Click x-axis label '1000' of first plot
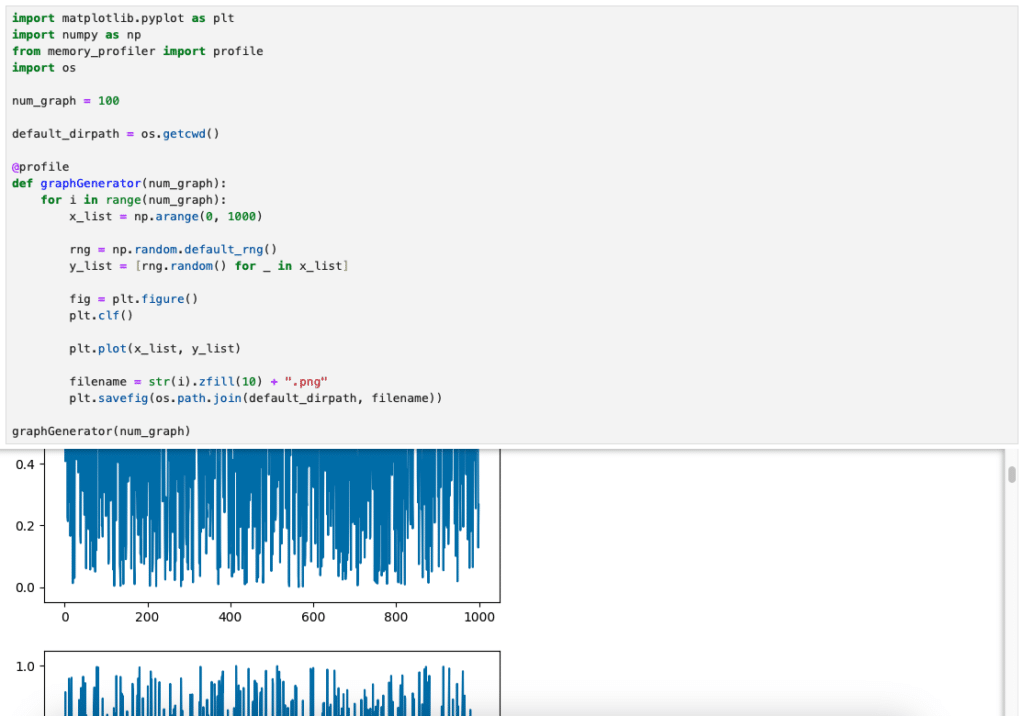 [479, 617]
